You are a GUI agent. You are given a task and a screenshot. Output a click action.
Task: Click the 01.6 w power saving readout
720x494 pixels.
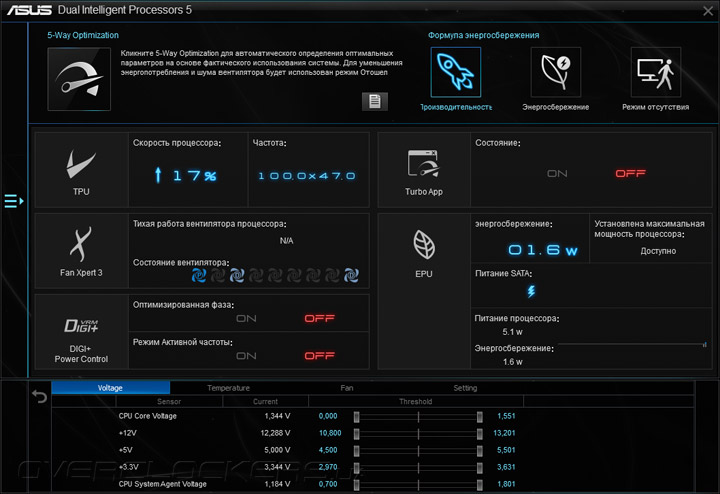(543, 250)
